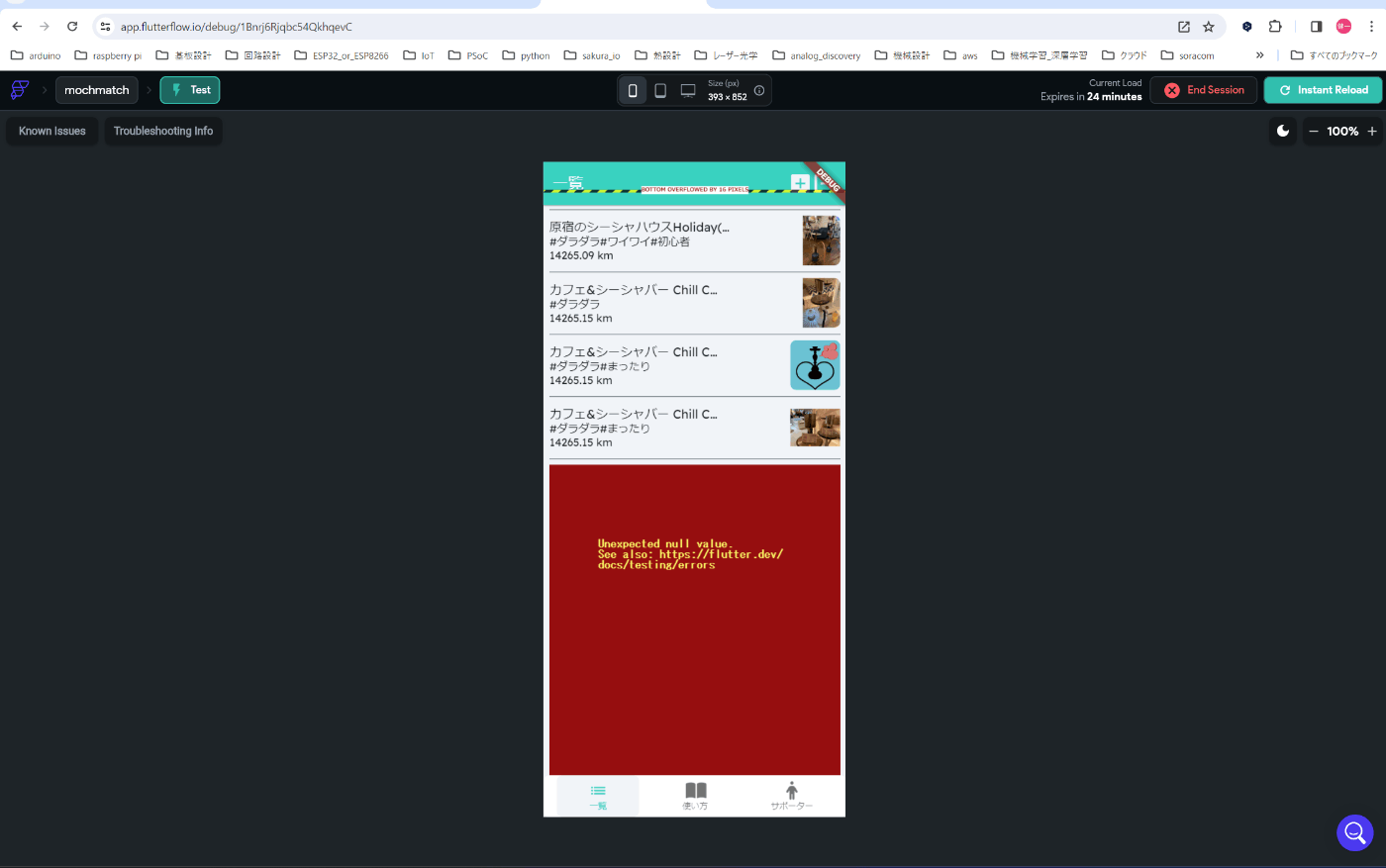Expand hidden bookmarks chevron
1386x868 pixels.
(x=1259, y=55)
